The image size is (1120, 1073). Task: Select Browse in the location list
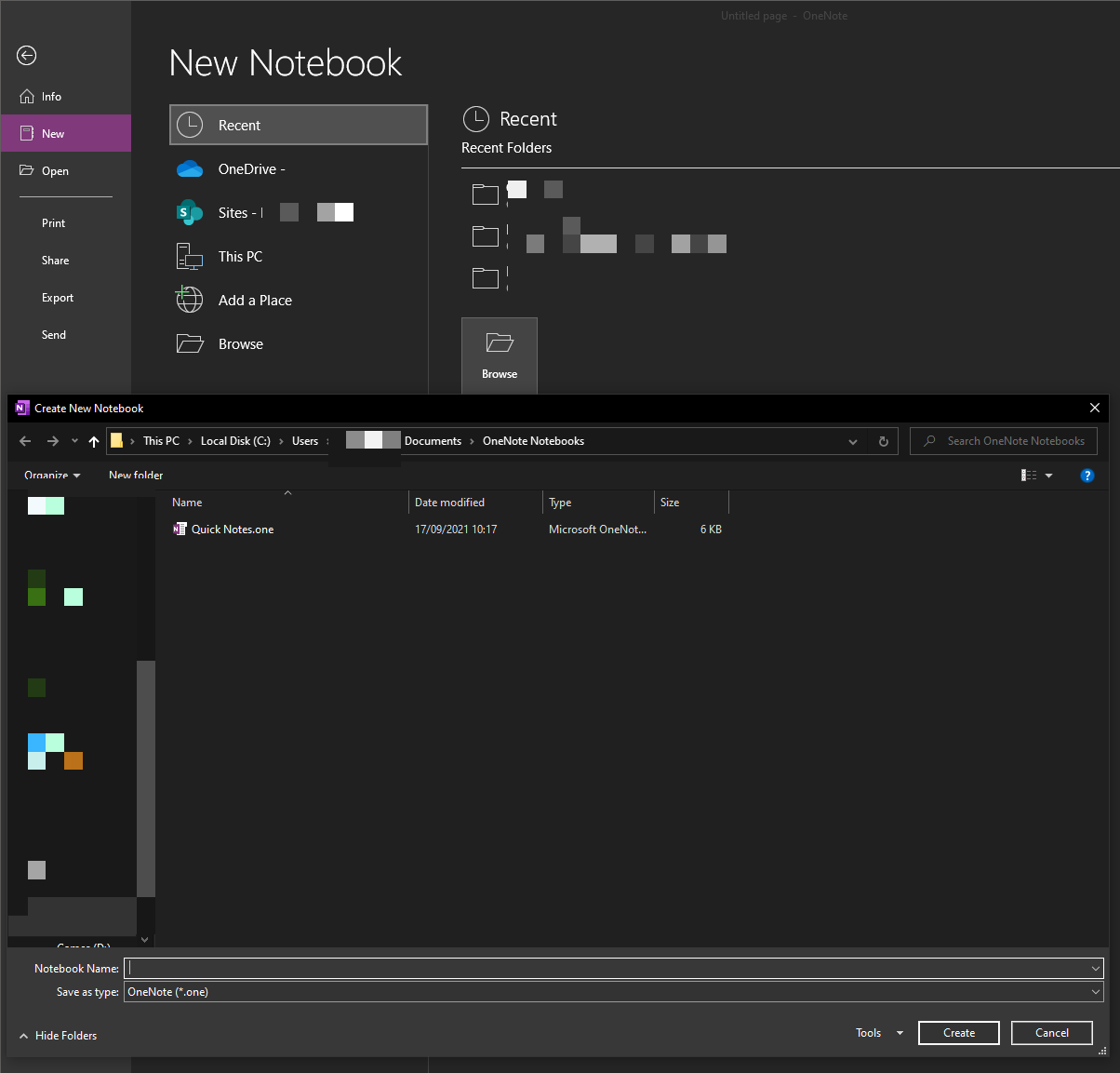(x=299, y=344)
